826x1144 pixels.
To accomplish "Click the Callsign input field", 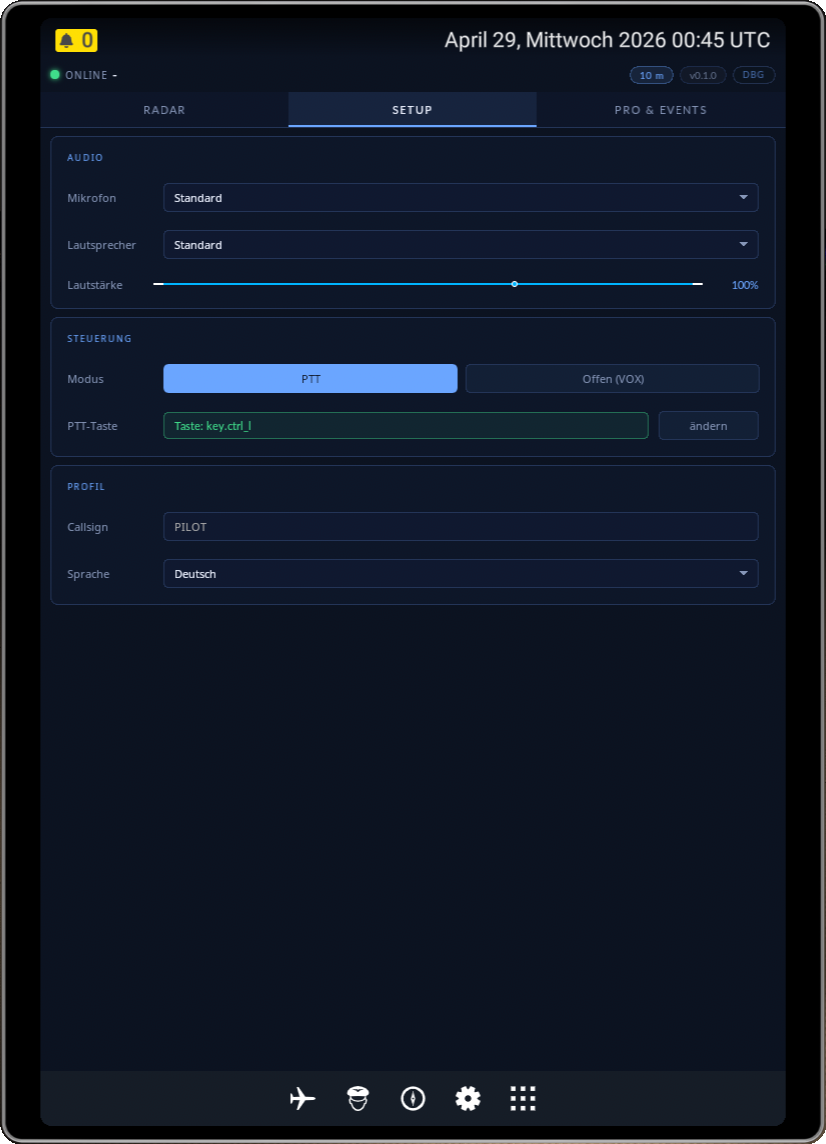I will tap(460, 527).
